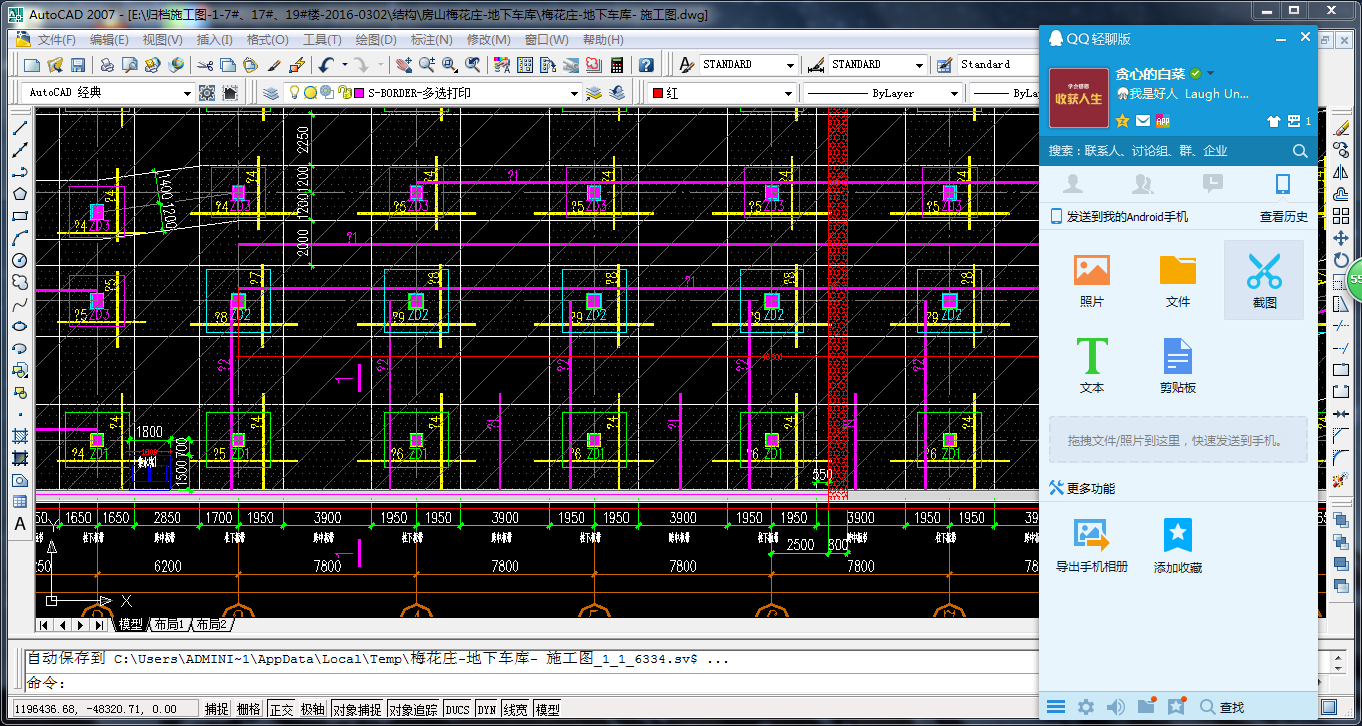Image resolution: width=1362 pixels, height=726 pixels.
Task: Select the Polygon draw tool
Action: point(19,193)
